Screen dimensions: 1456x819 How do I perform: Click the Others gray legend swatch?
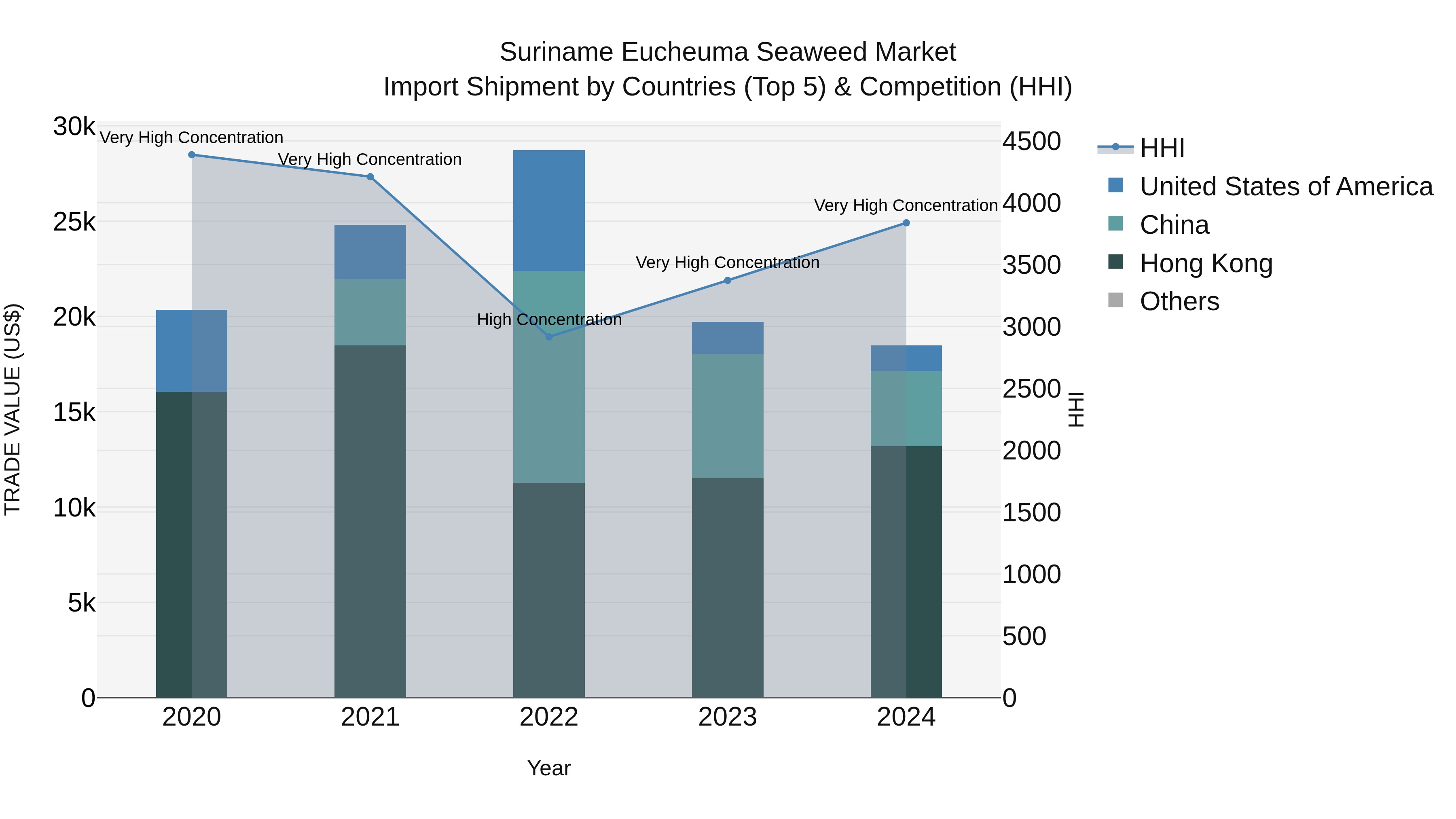click(x=1116, y=300)
